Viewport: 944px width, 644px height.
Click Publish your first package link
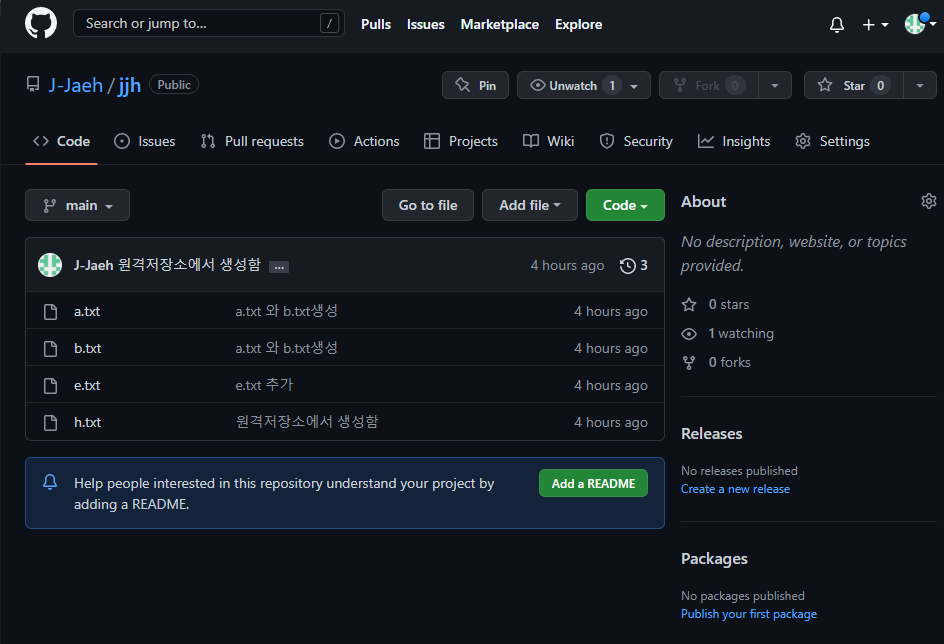tap(749, 615)
